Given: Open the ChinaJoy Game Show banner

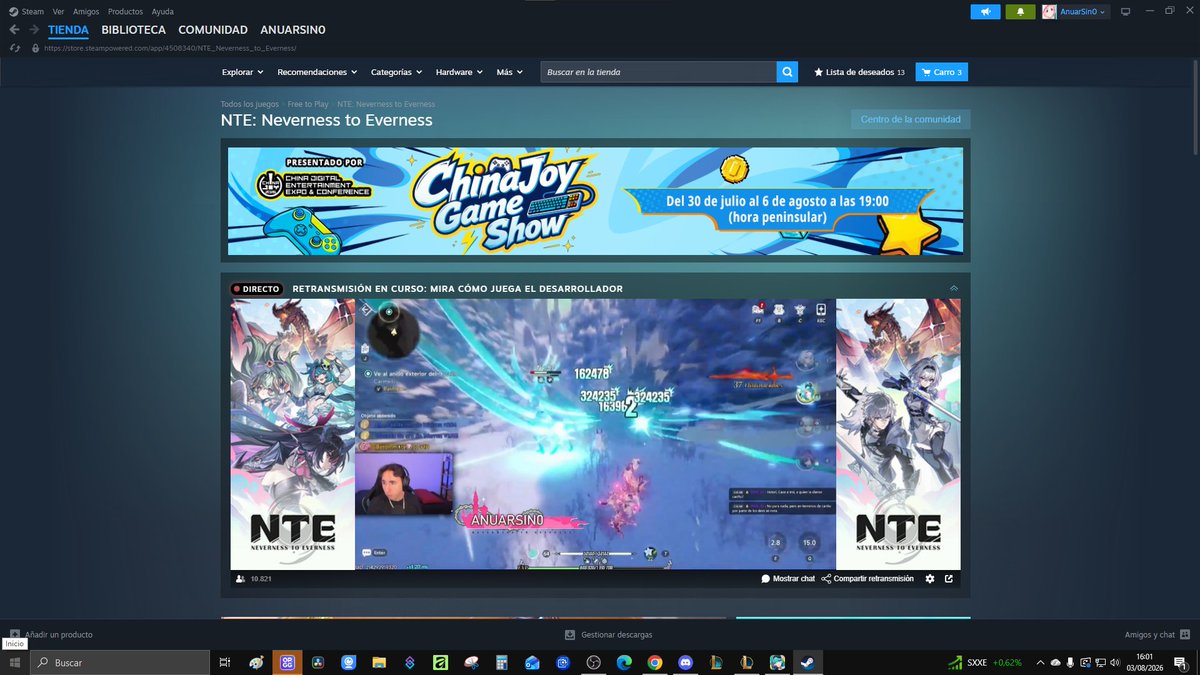Looking at the screenshot, I should point(595,201).
